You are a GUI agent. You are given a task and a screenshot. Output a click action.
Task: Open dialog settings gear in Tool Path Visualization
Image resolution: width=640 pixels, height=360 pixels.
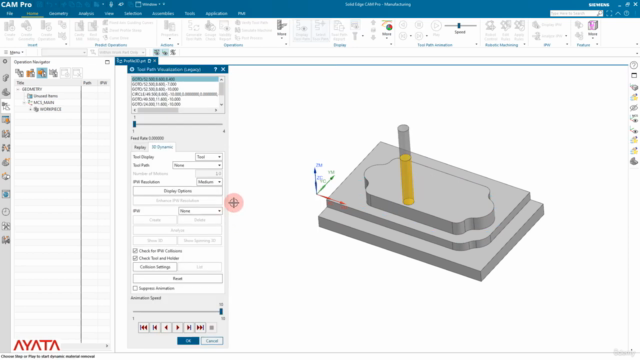(132, 69)
